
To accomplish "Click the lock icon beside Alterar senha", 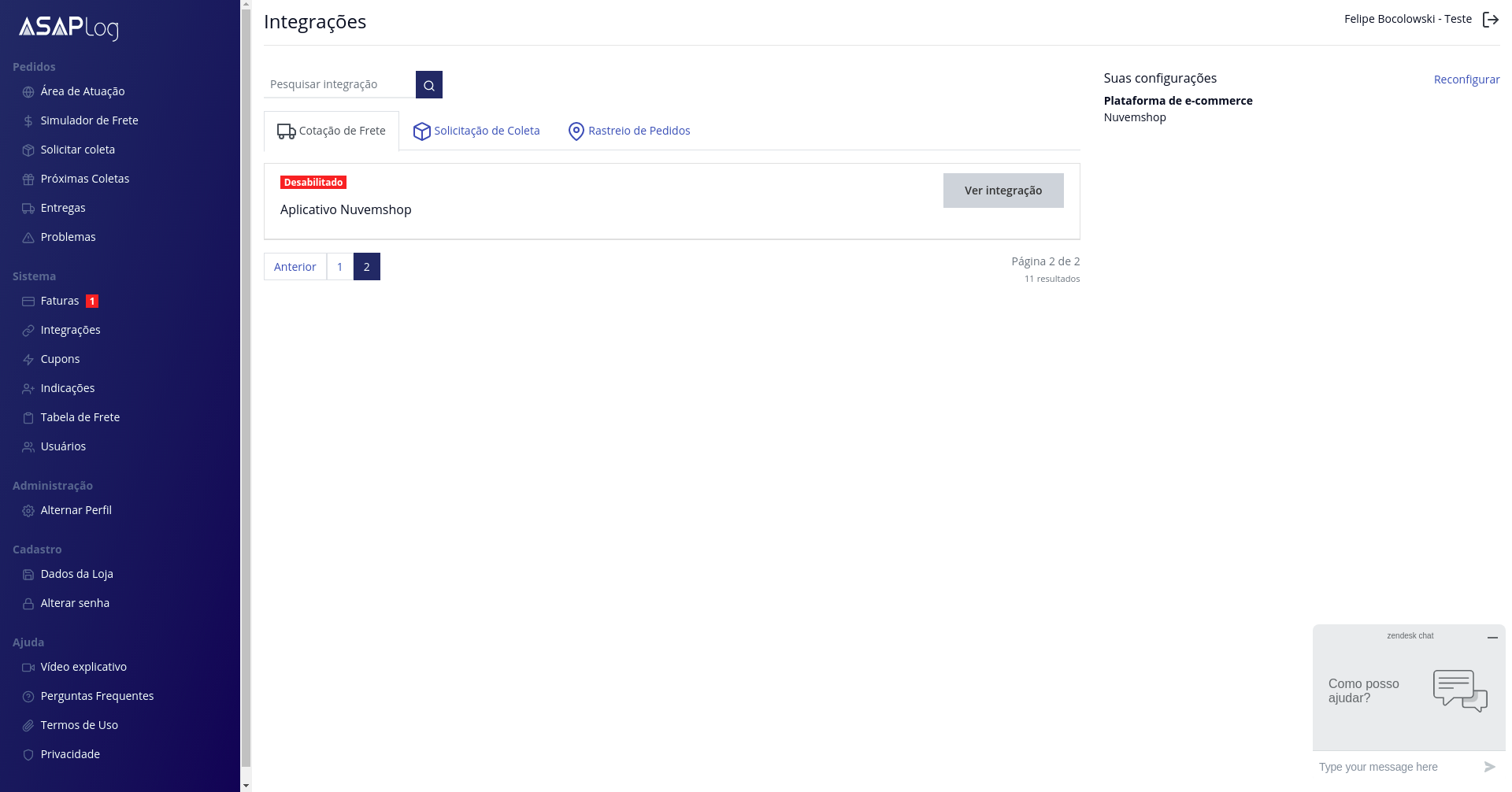I will [28, 604].
